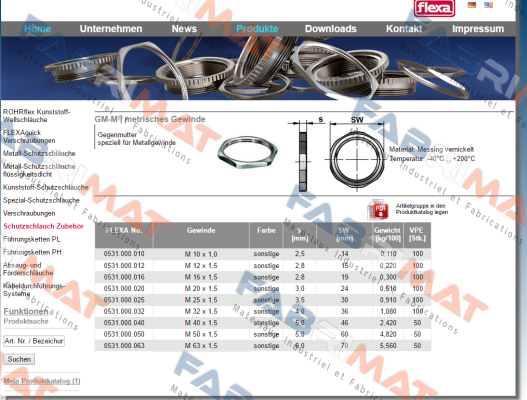
Task: Open the Home menu item
Action: [37, 29]
